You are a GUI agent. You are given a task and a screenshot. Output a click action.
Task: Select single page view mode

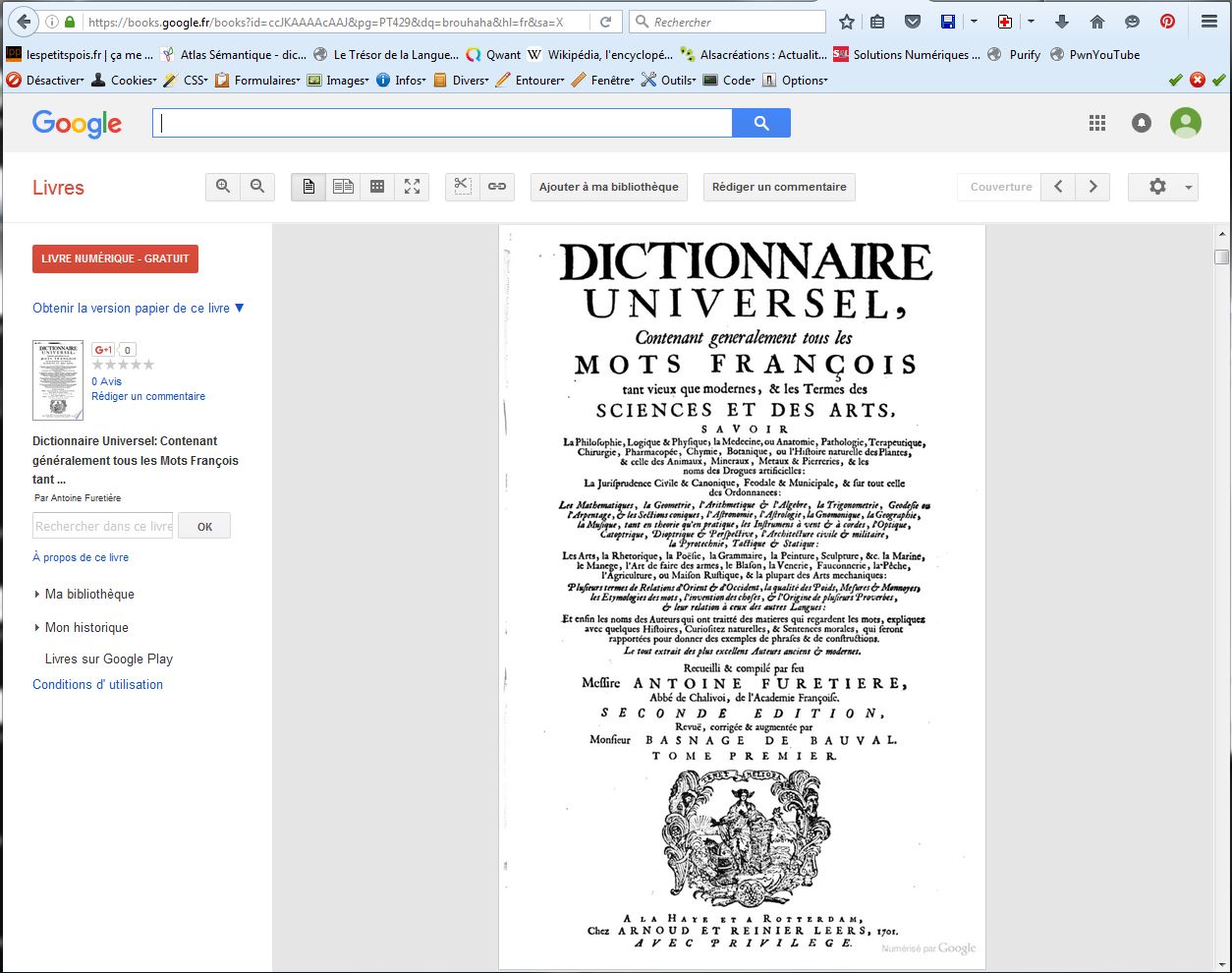(308, 187)
